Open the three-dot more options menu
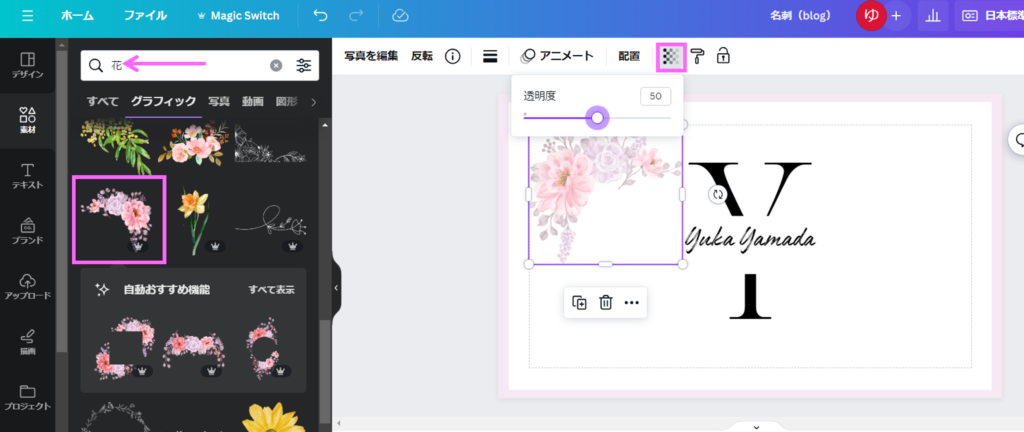 (x=631, y=303)
